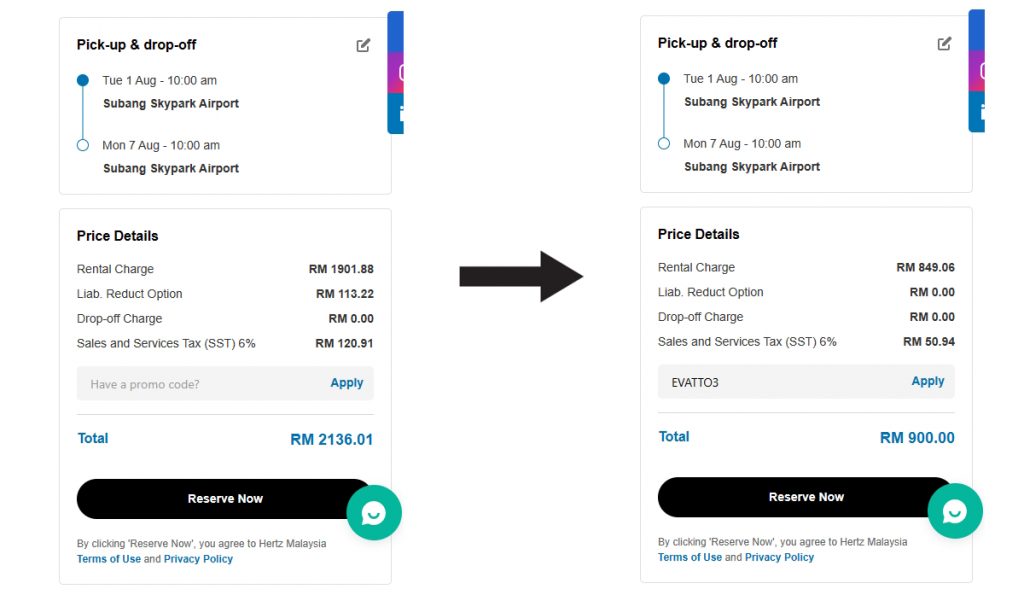Screen dimensions: 1024x595
Task: Open Privacy Policy link in left panel
Action: coord(198,559)
